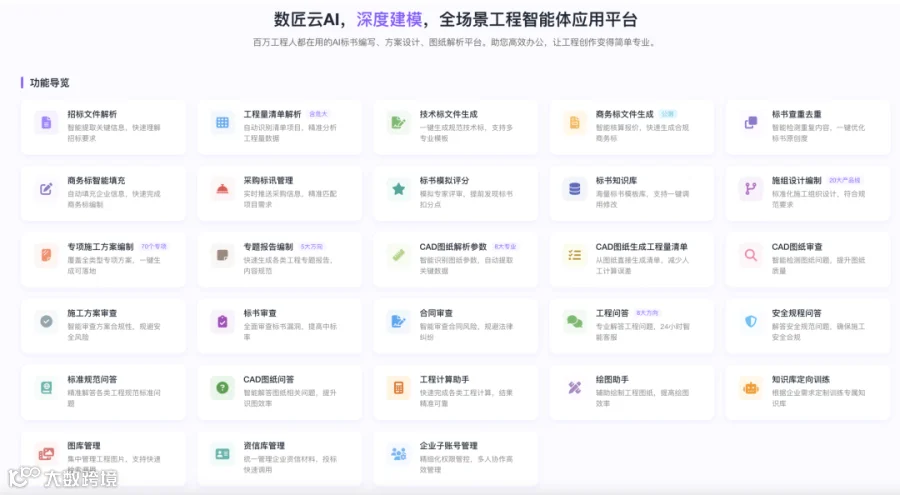Open the CAD图纸生成工程量清单 checklist icon
Viewport: 900px width, 495px height.
point(575,255)
